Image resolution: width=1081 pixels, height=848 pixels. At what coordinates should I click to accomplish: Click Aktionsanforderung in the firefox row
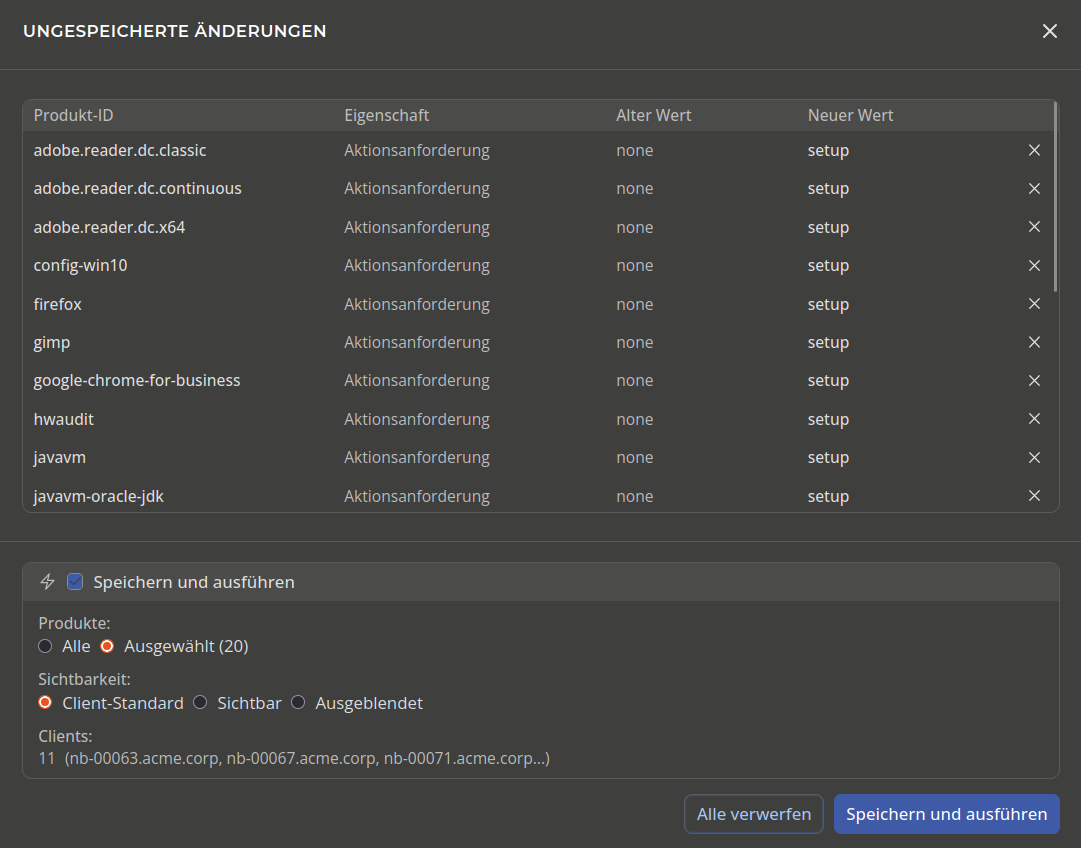pos(417,304)
